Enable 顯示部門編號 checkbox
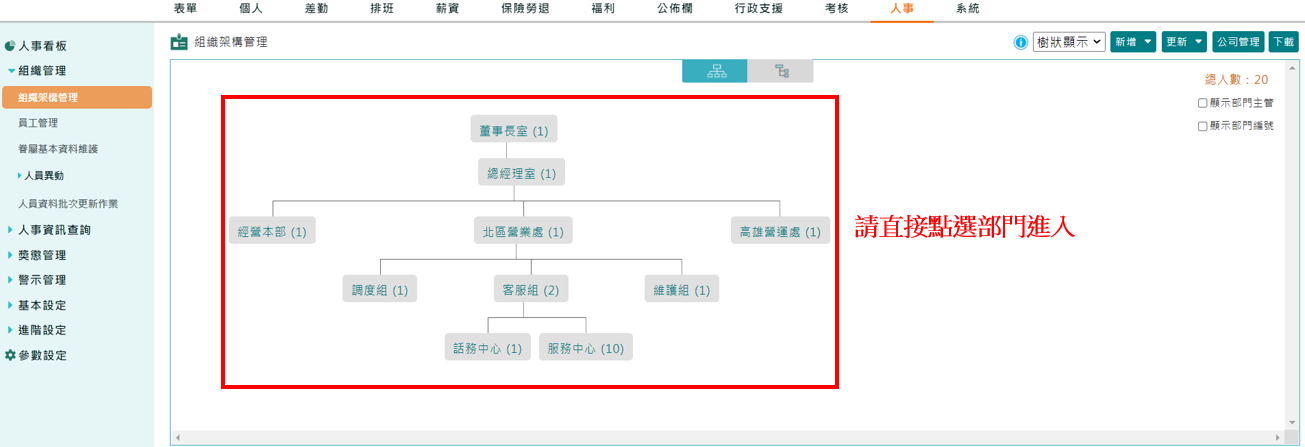This screenshot has width=1305, height=447. [x=1203, y=126]
